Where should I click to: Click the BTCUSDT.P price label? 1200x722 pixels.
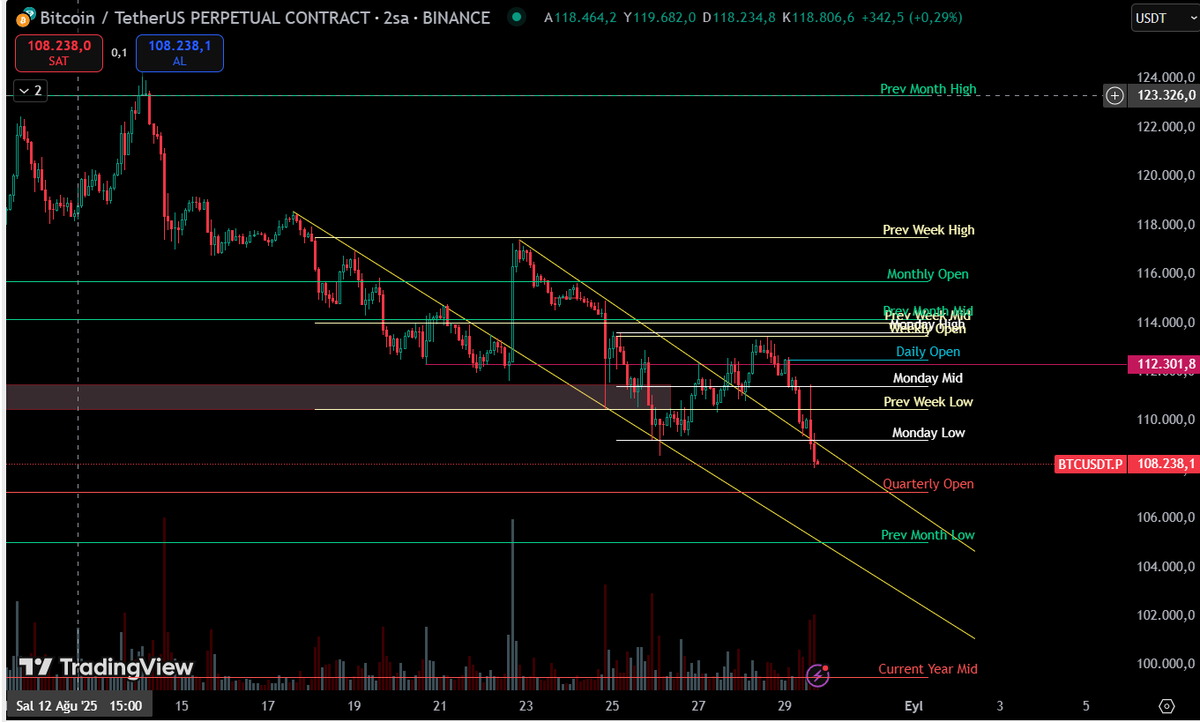(1092, 464)
